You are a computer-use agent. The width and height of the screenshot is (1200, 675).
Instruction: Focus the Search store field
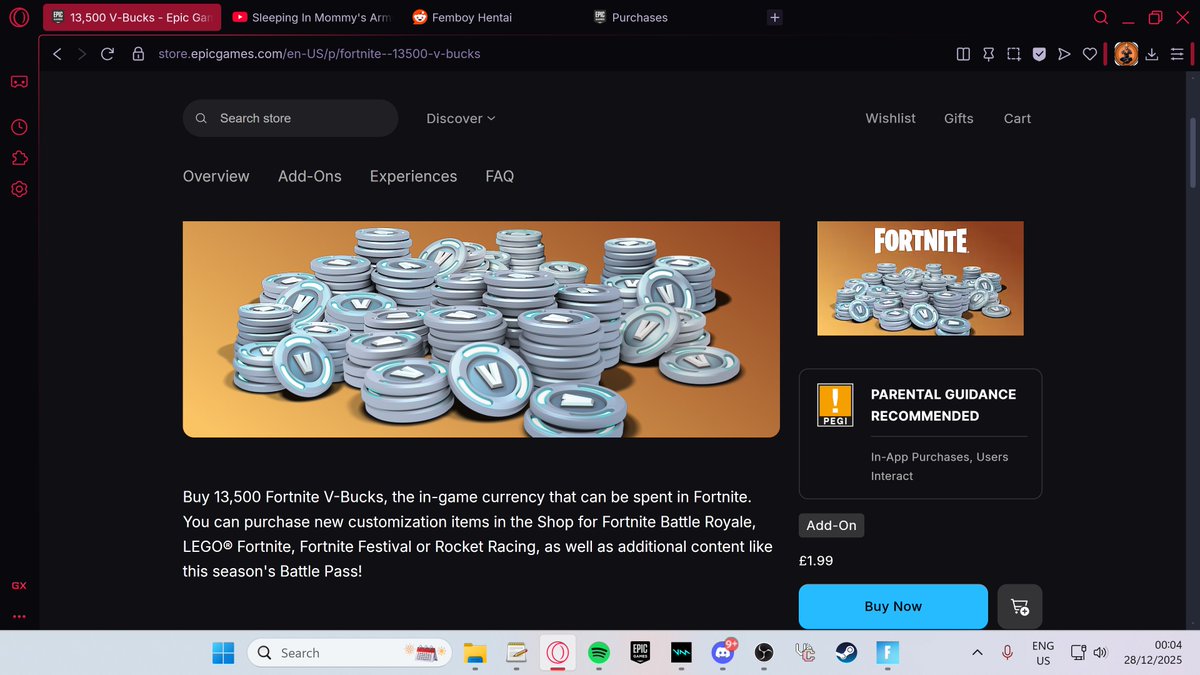pos(290,118)
